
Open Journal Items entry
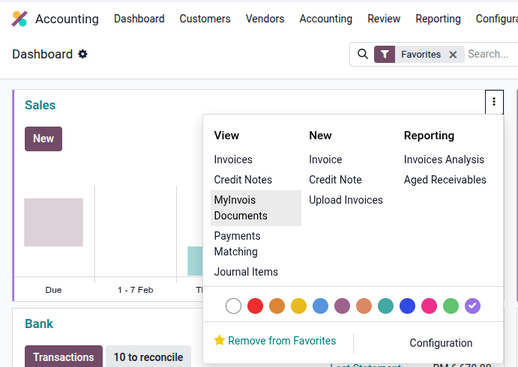[246, 272]
